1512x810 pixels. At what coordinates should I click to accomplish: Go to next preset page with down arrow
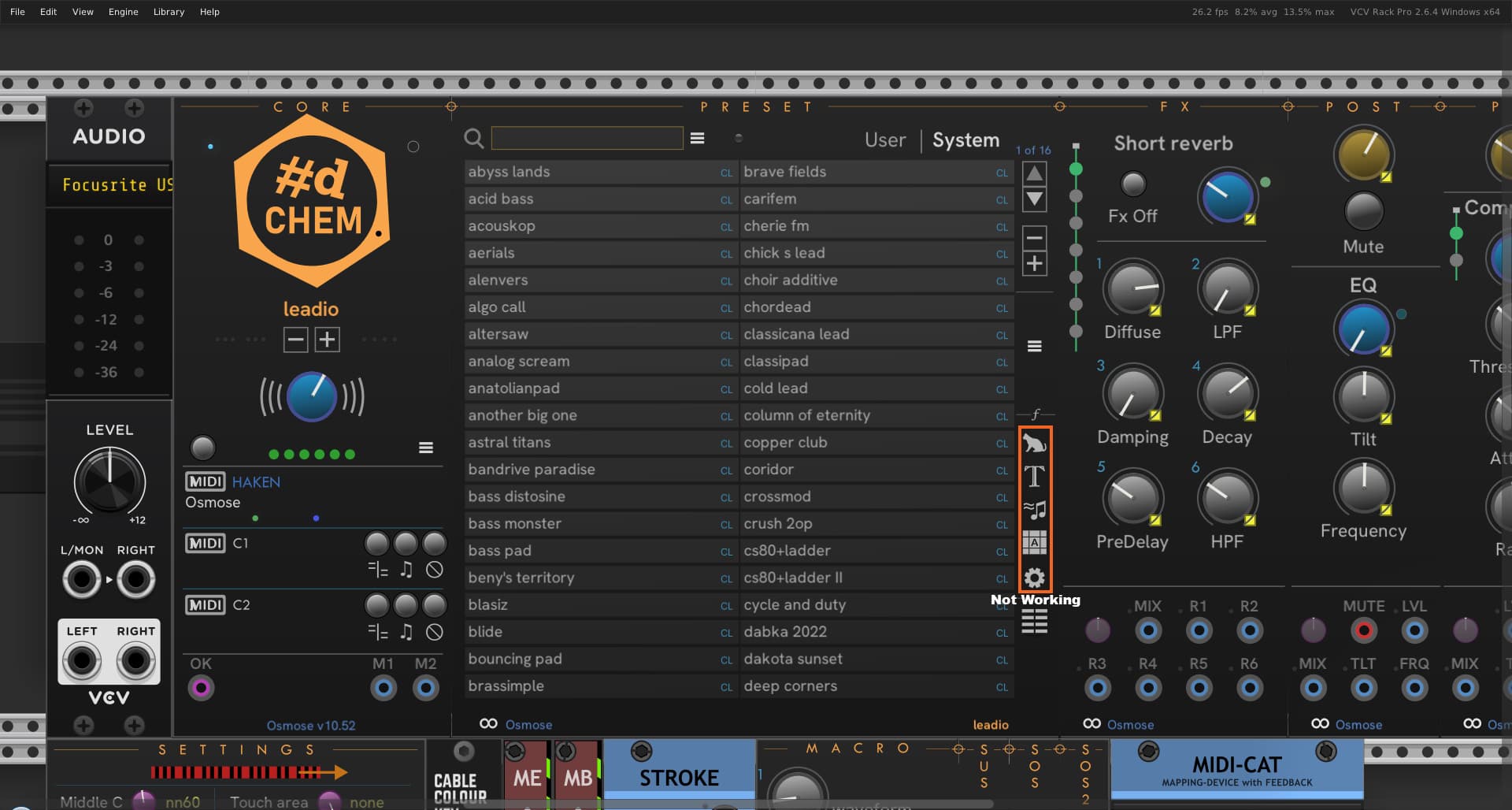tap(1034, 199)
